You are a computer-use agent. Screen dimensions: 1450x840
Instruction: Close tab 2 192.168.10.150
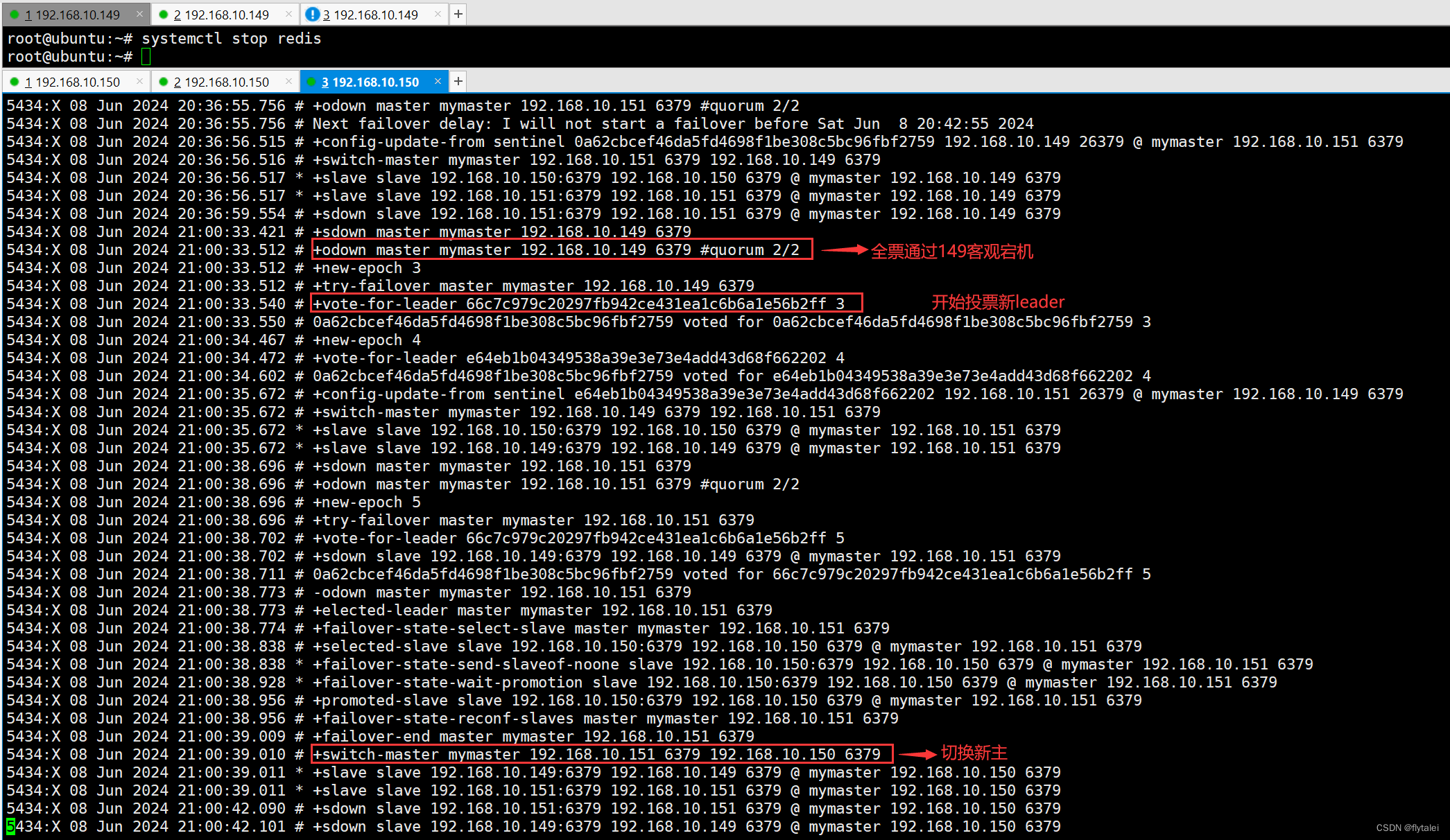[x=289, y=81]
